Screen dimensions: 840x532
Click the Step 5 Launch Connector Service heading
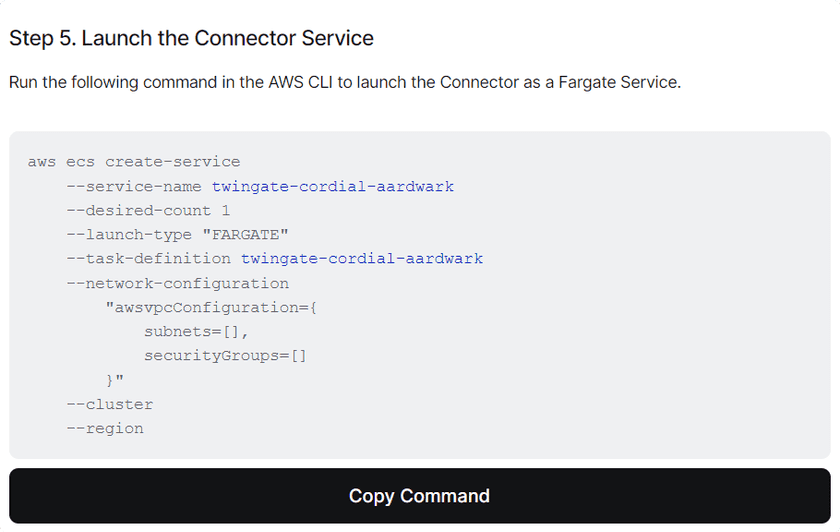click(191, 39)
